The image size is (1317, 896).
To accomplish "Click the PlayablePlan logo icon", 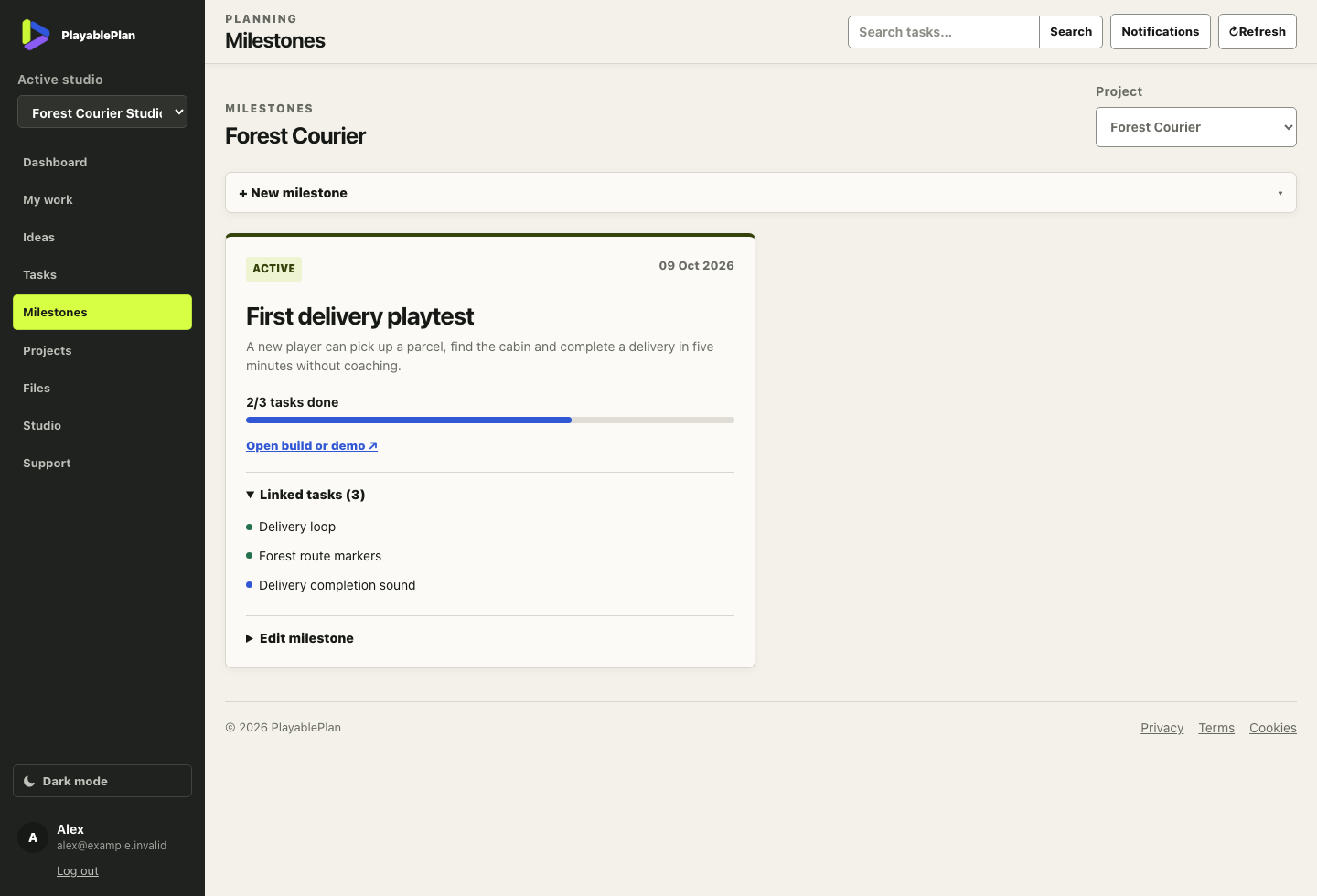I will point(36,35).
